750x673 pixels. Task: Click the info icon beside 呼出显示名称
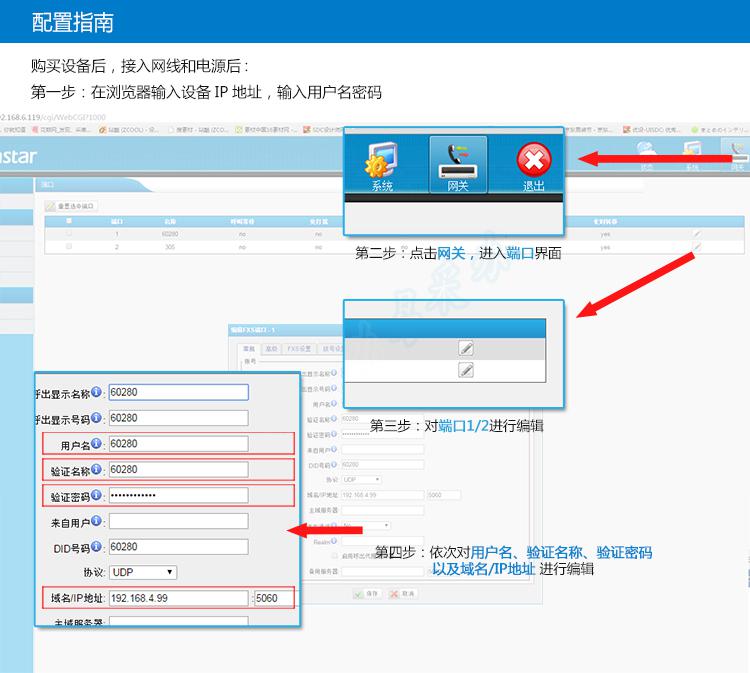click(x=96, y=392)
